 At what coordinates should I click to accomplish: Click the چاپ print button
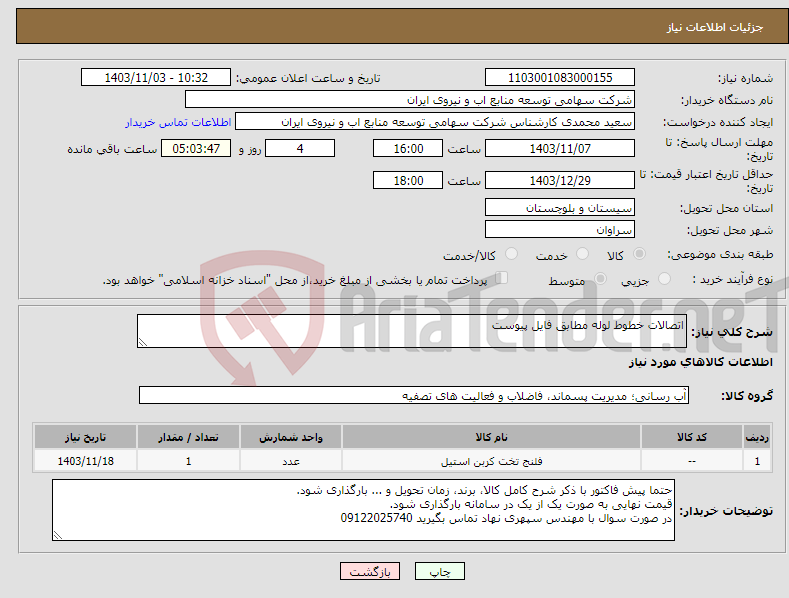click(x=439, y=571)
